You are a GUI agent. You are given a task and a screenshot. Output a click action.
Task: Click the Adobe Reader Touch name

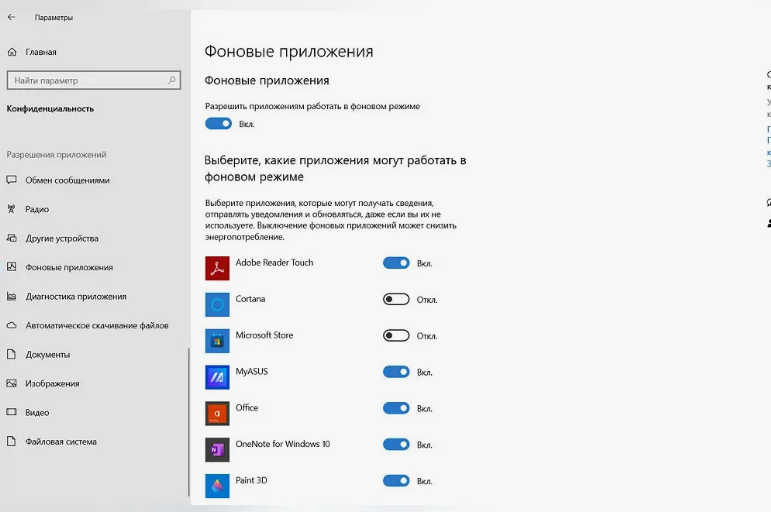tap(274, 263)
